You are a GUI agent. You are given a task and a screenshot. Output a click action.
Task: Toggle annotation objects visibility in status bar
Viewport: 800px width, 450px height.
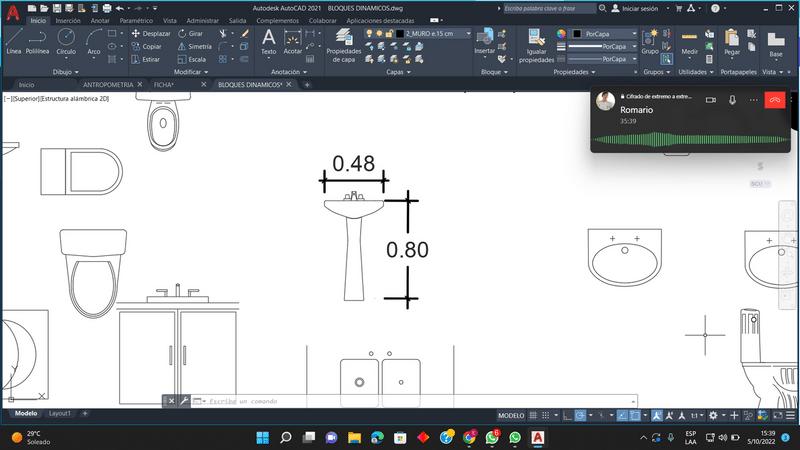tap(657, 415)
